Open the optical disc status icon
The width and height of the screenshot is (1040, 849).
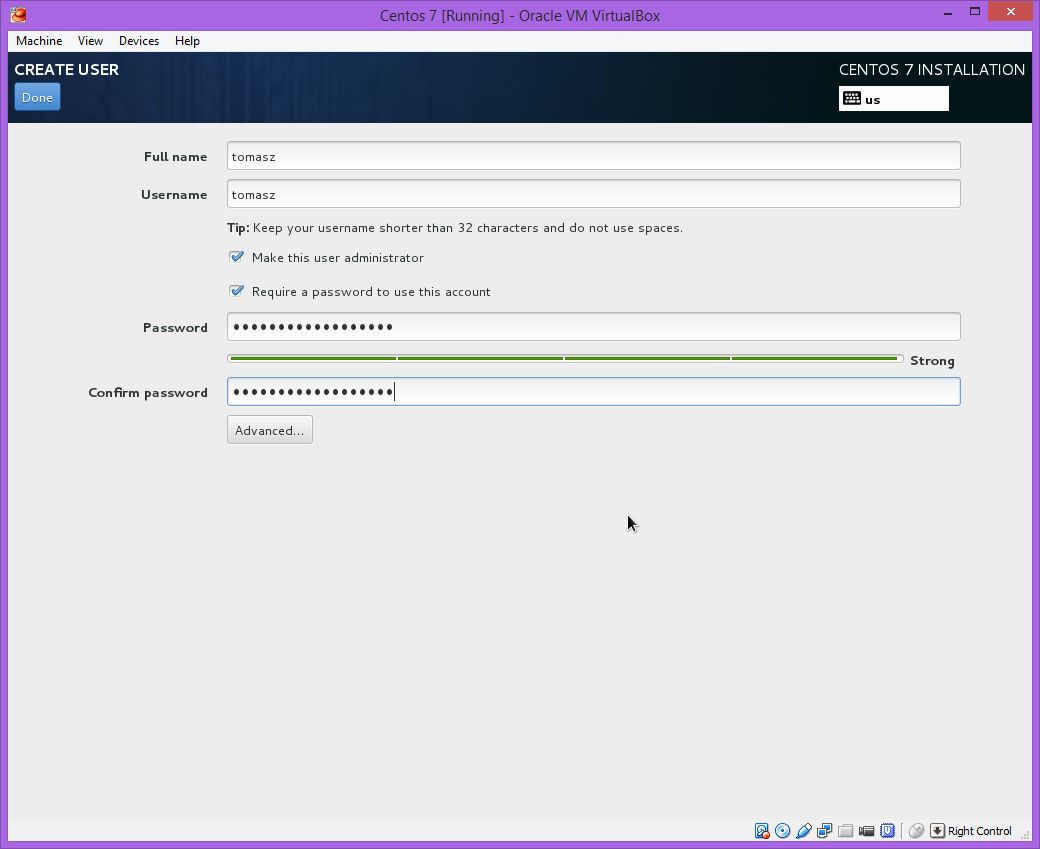[783, 830]
